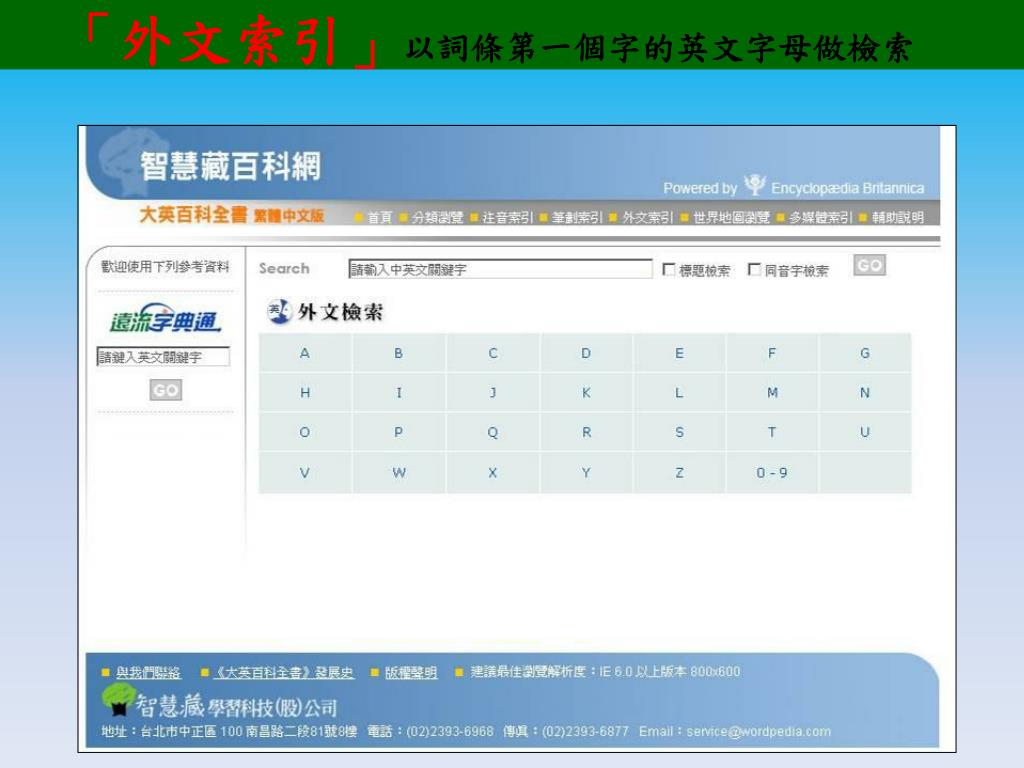Image resolution: width=1024 pixels, height=768 pixels.
Task: Select letter K in the index
Action: pyautogui.click(x=586, y=392)
